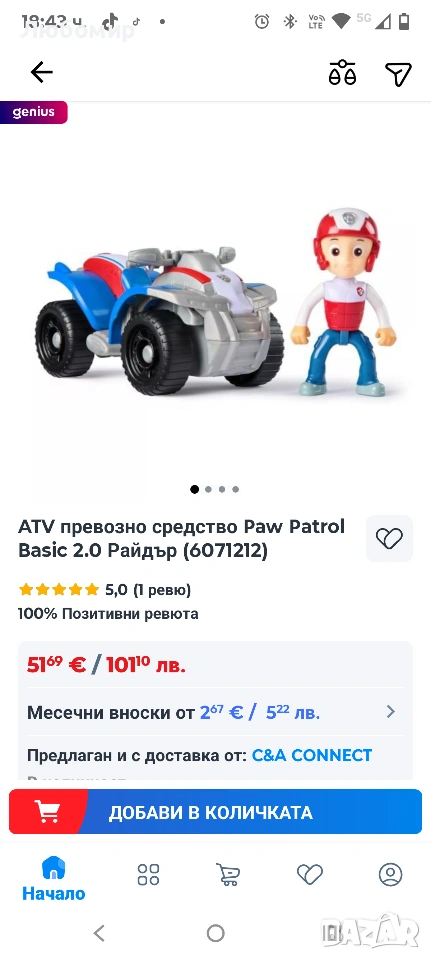Open the account profile icon
Viewport: 431px width, 960px height.
tap(391, 874)
